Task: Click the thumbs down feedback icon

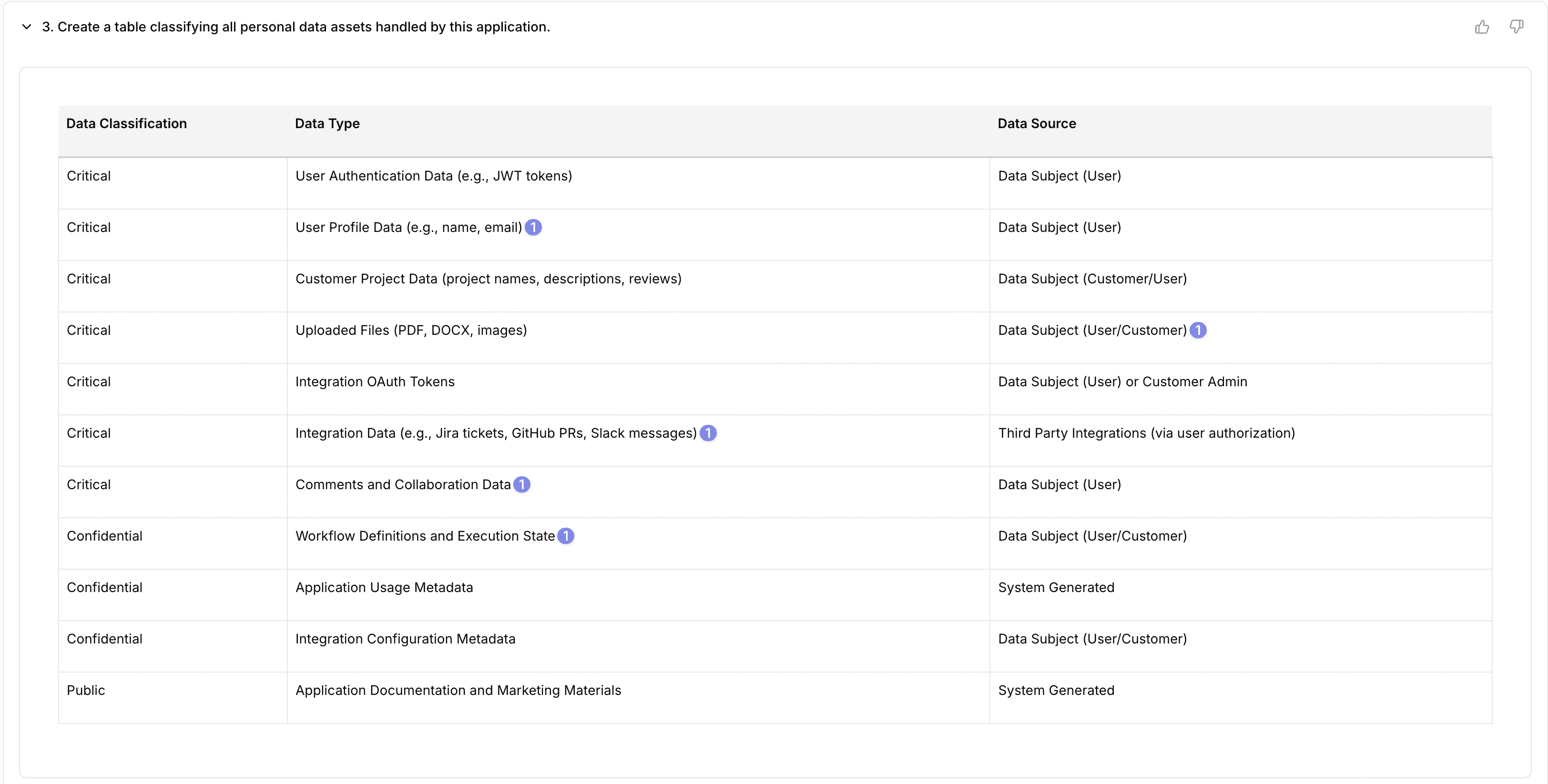Action: (1516, 27)
